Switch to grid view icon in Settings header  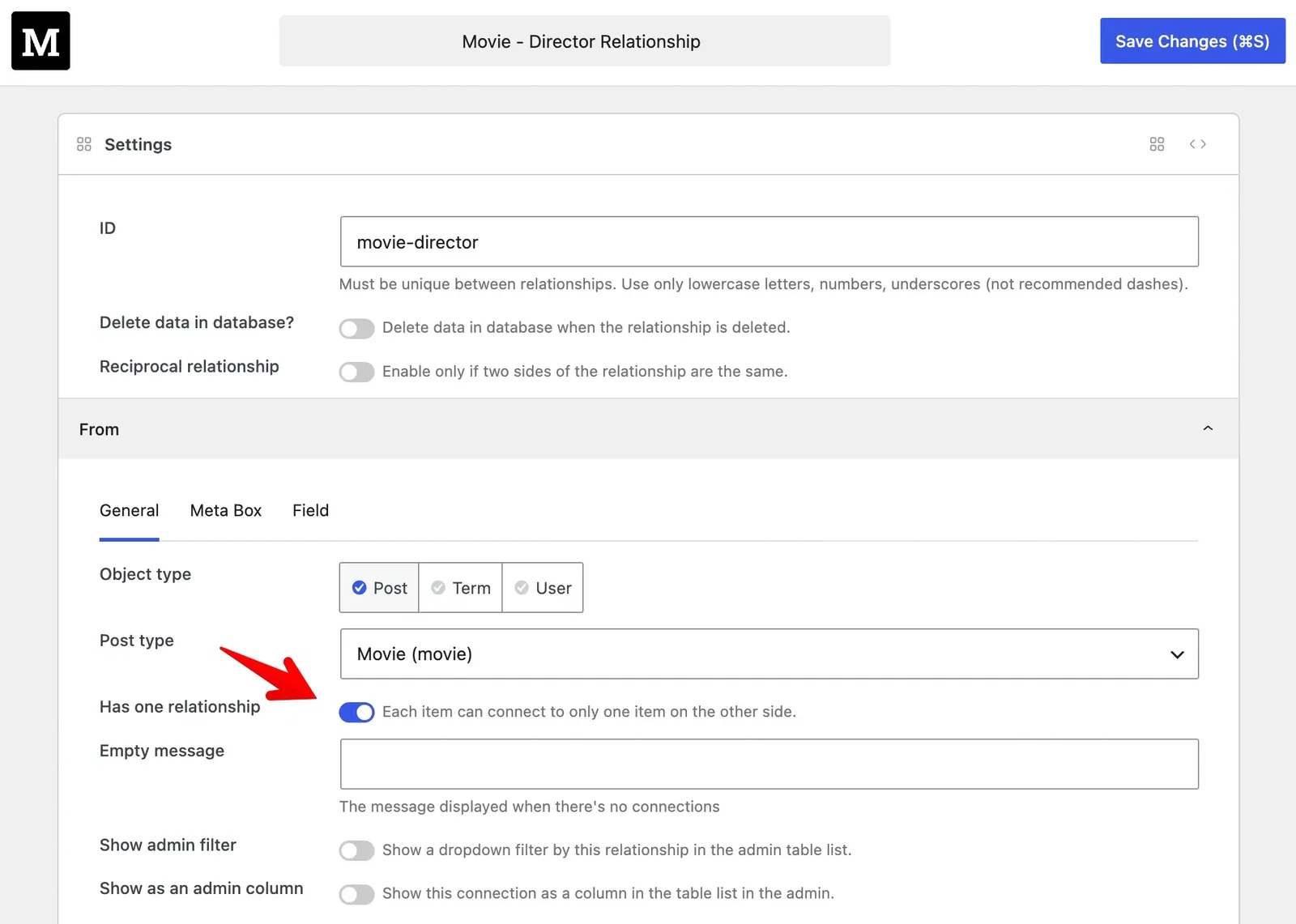pyautogui.click(x=1157, y=144)
